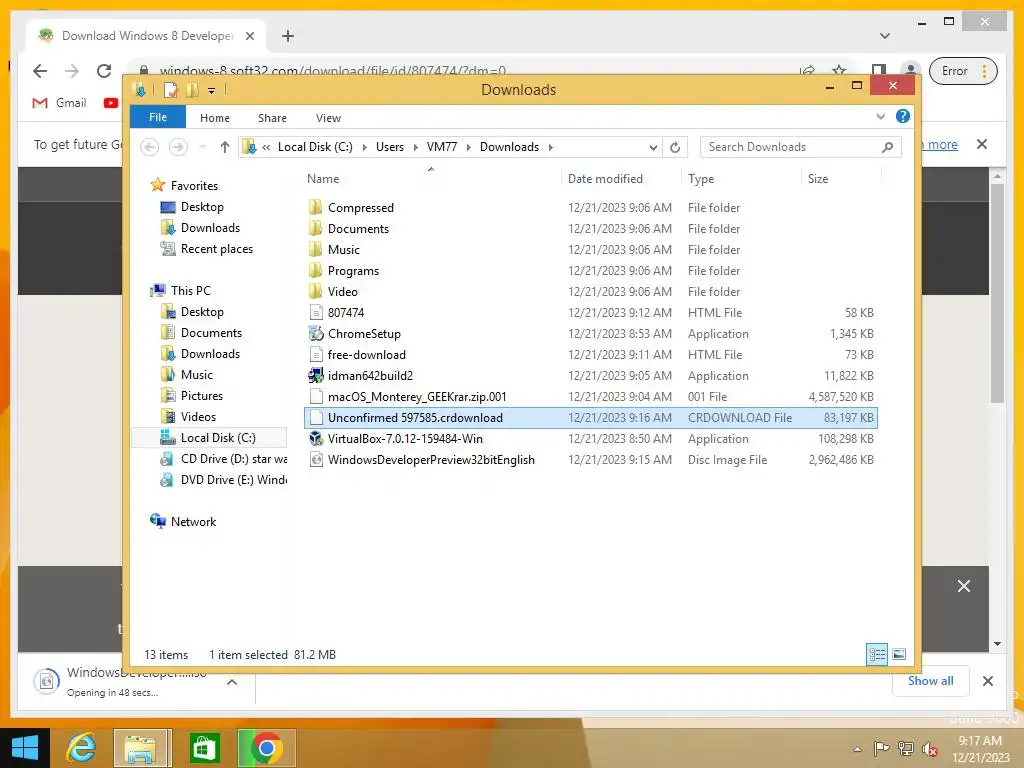
Task: Open the Customize Quick Access Toolbar dropdown arrow
Action: 212,90
